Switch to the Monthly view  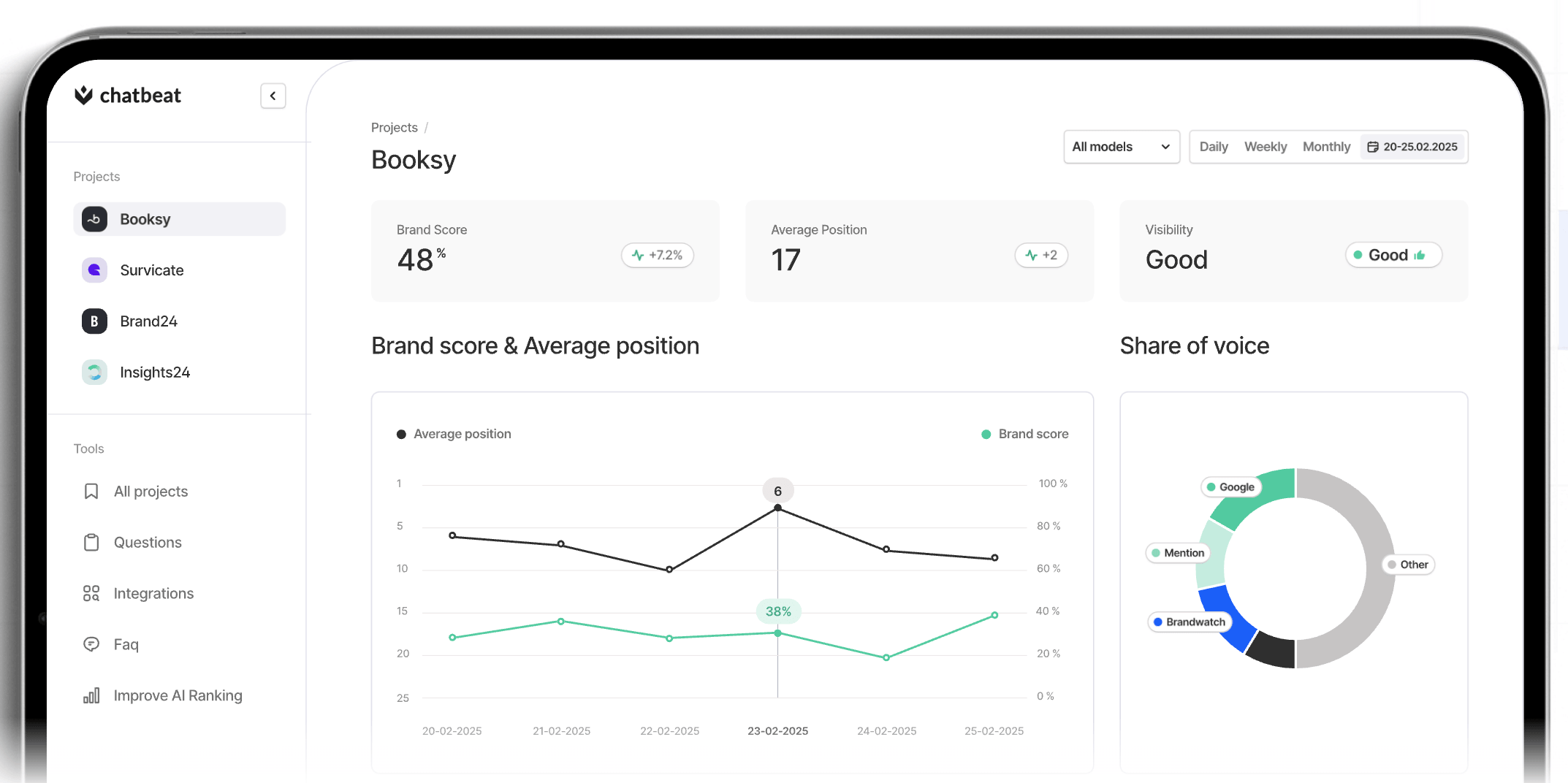tap(1326, 147)
